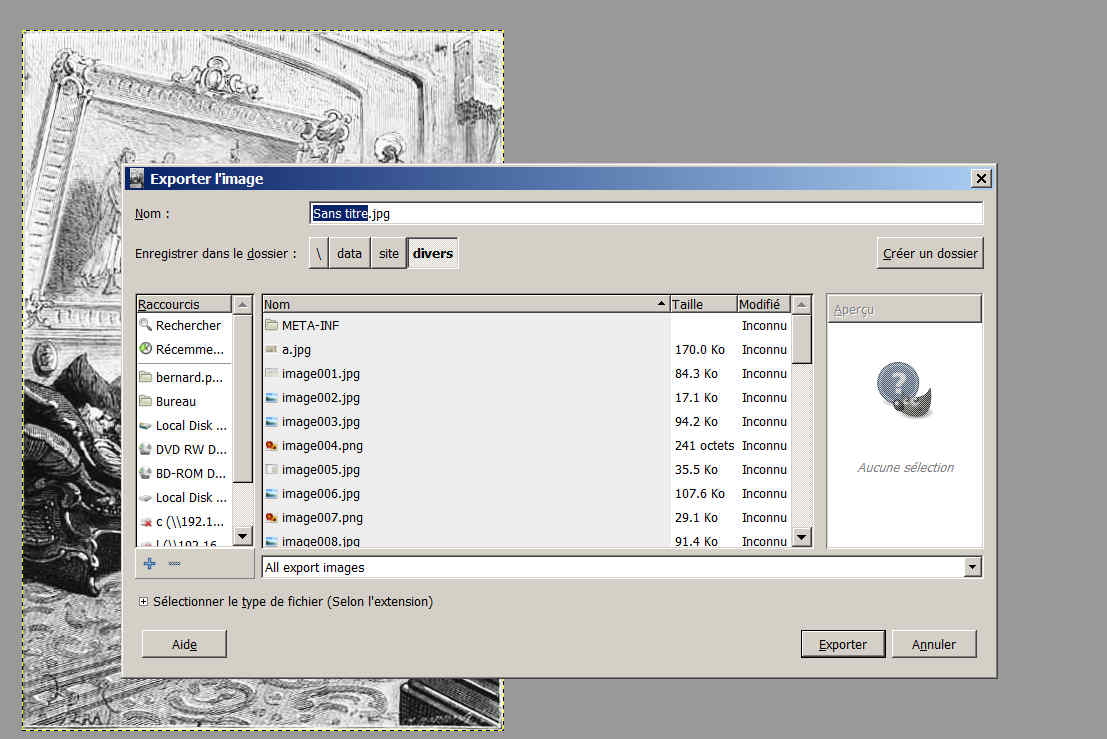Sort files by the Taille column
This screenshot has height=739, width=1107.
coord(702,304)
